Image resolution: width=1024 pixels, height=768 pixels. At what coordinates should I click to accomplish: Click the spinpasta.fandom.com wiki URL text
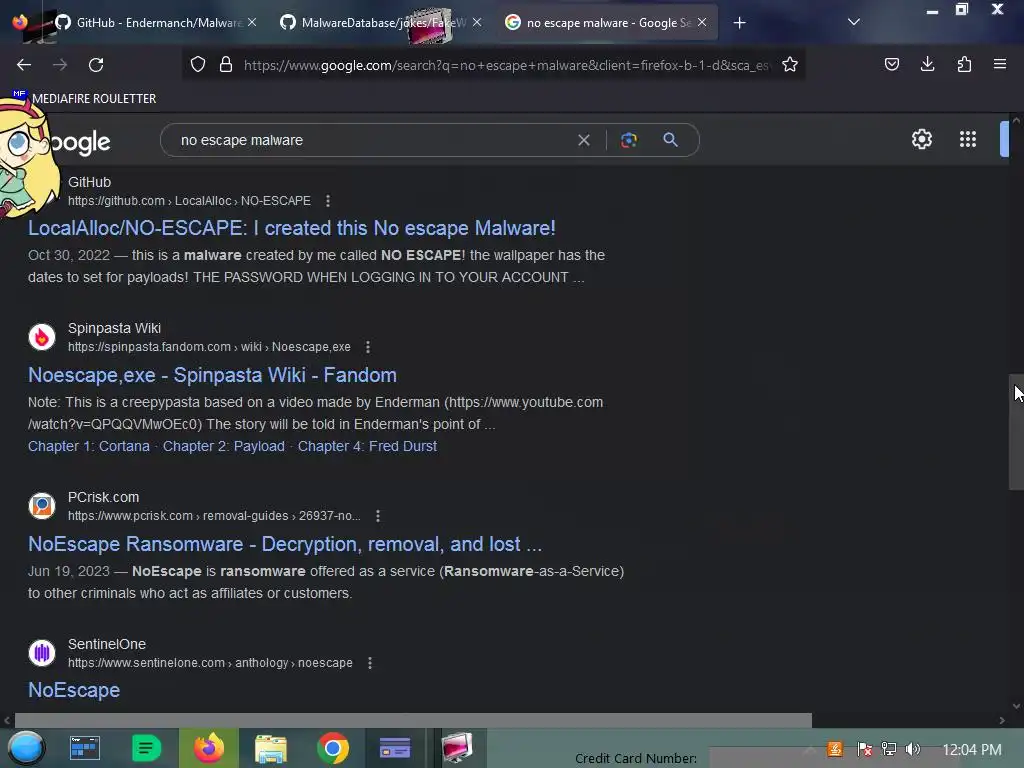[x=209, y=347]
